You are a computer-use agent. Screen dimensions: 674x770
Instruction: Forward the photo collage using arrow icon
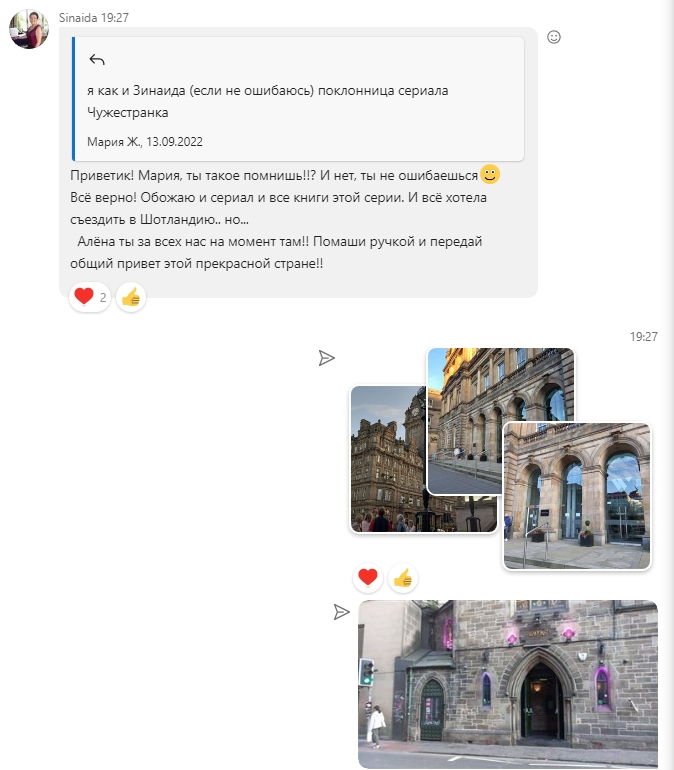326,358
